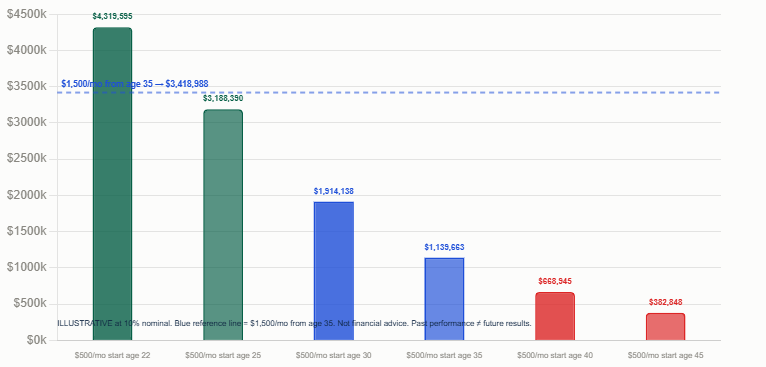Click the $3500k y-axis tick label

(27, 86)
